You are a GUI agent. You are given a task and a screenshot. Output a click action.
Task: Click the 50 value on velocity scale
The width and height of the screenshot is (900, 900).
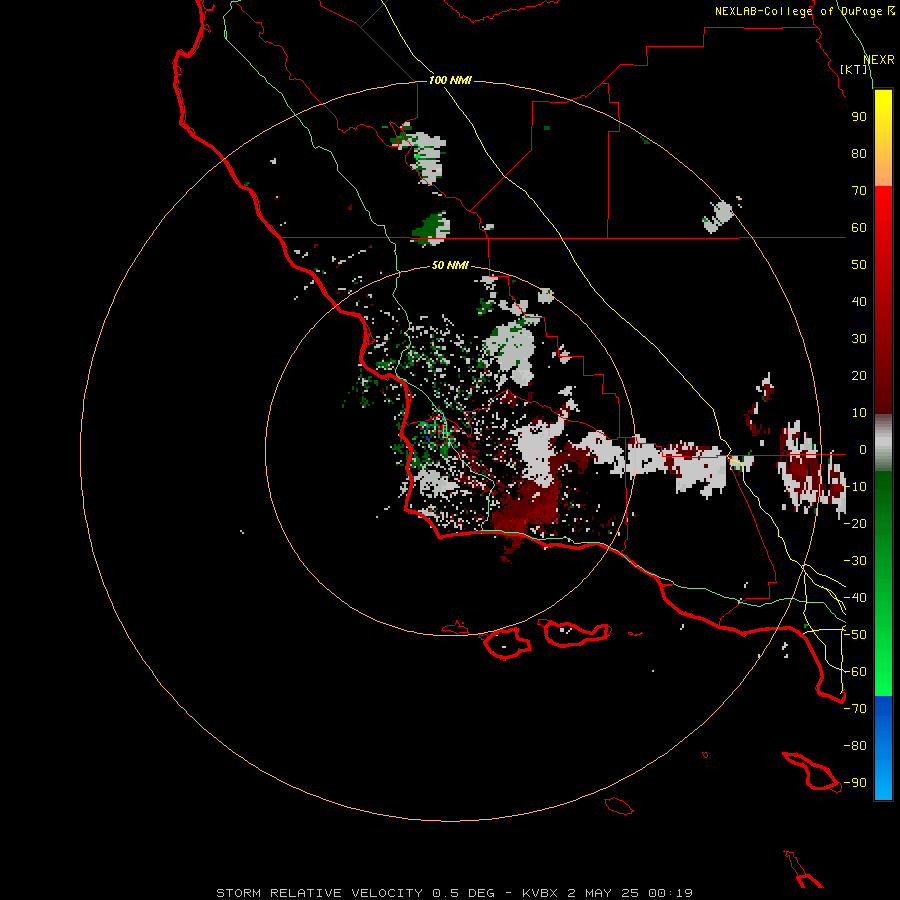click(859, 265)
